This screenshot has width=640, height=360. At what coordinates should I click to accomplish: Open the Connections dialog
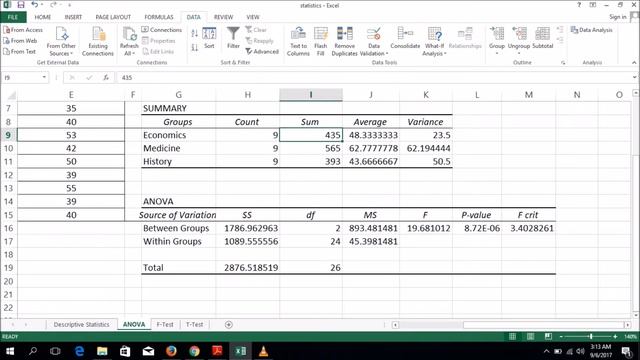162,30
